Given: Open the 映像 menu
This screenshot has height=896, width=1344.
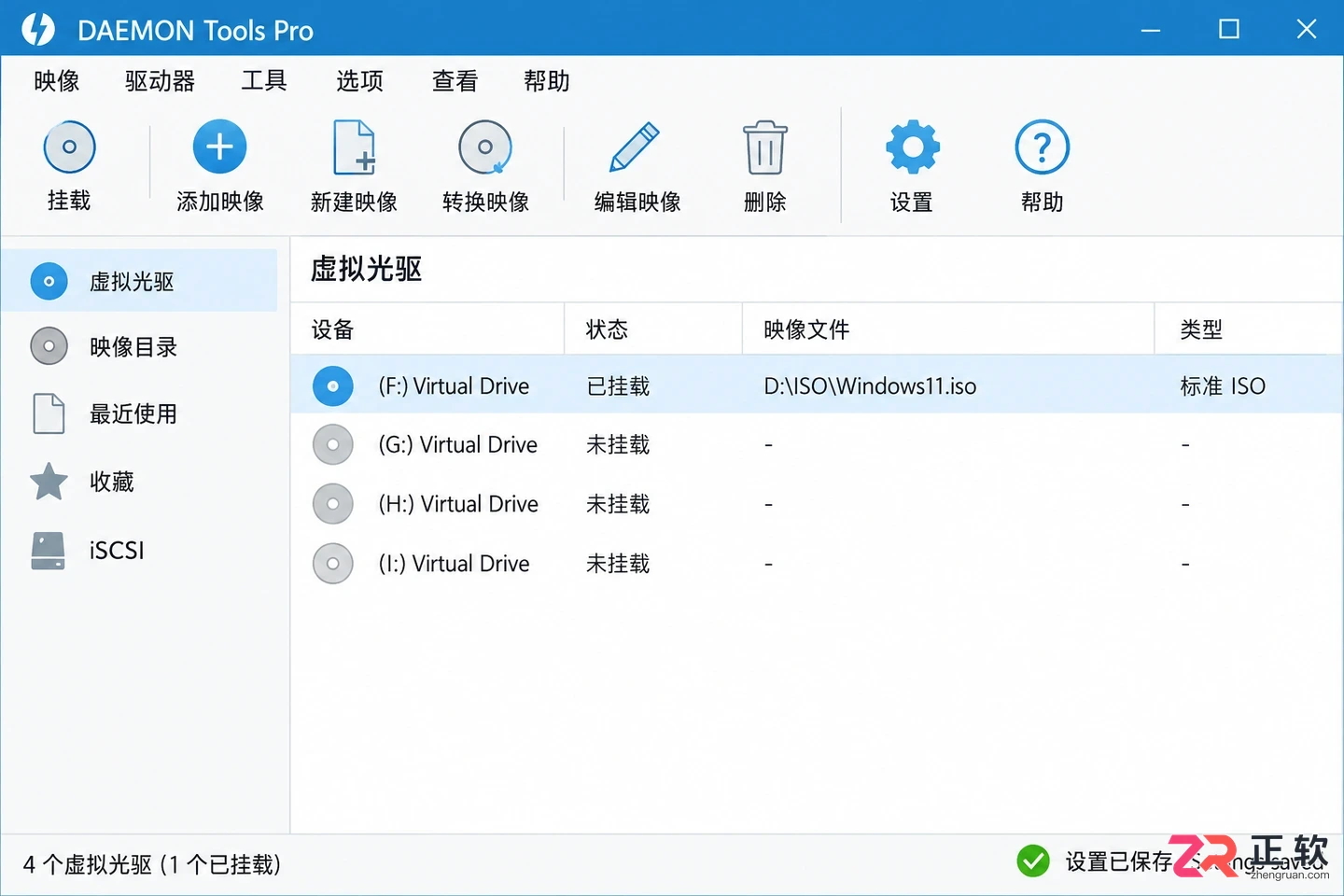Looking at the screenshot, I should coord(57,81).
